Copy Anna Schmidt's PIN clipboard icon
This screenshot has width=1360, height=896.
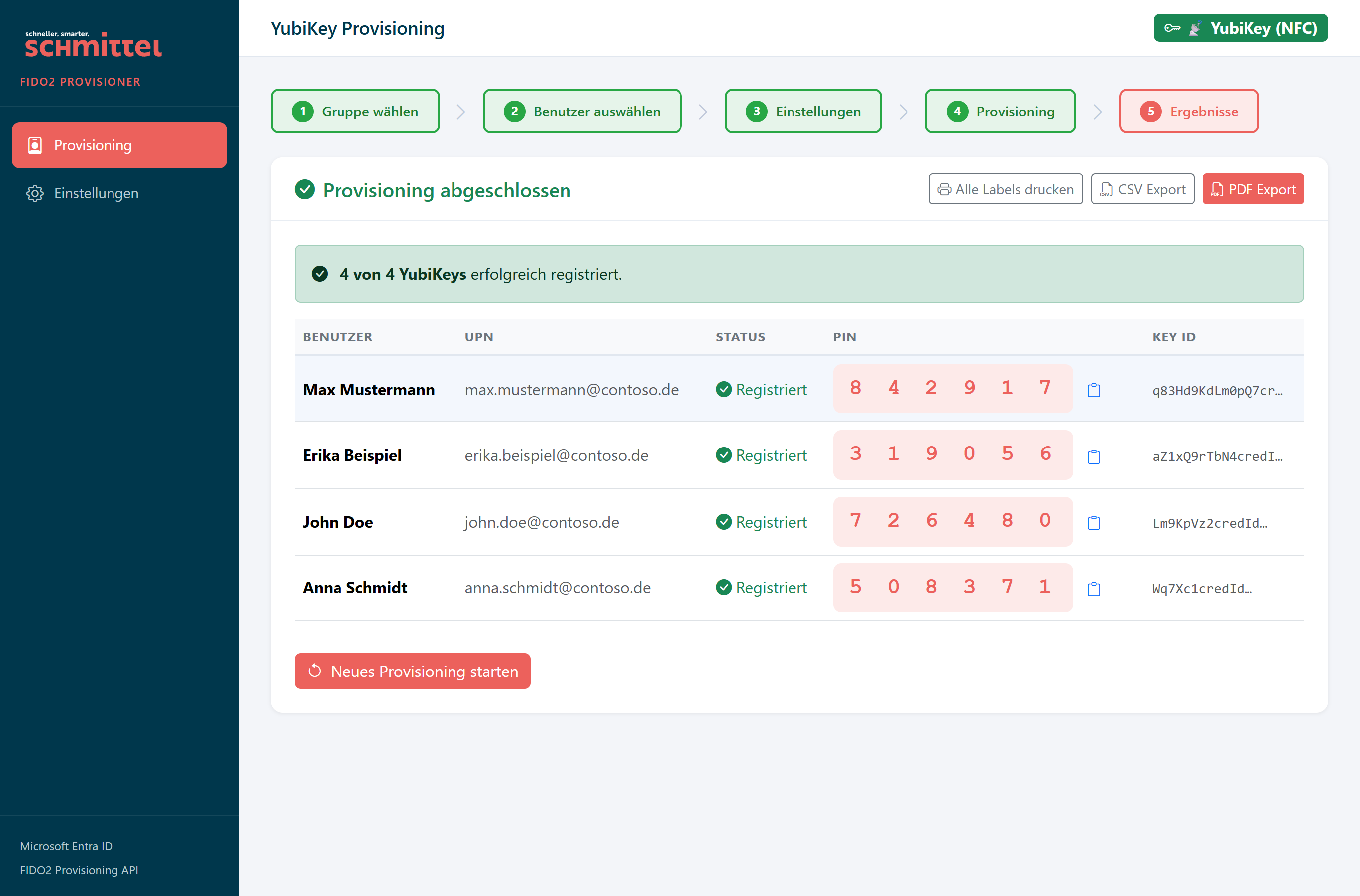click(1094, 588)
